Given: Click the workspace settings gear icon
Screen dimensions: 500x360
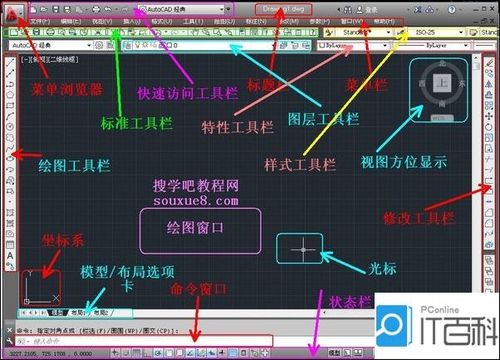Looking at the screenshot, I should (99, 45).
